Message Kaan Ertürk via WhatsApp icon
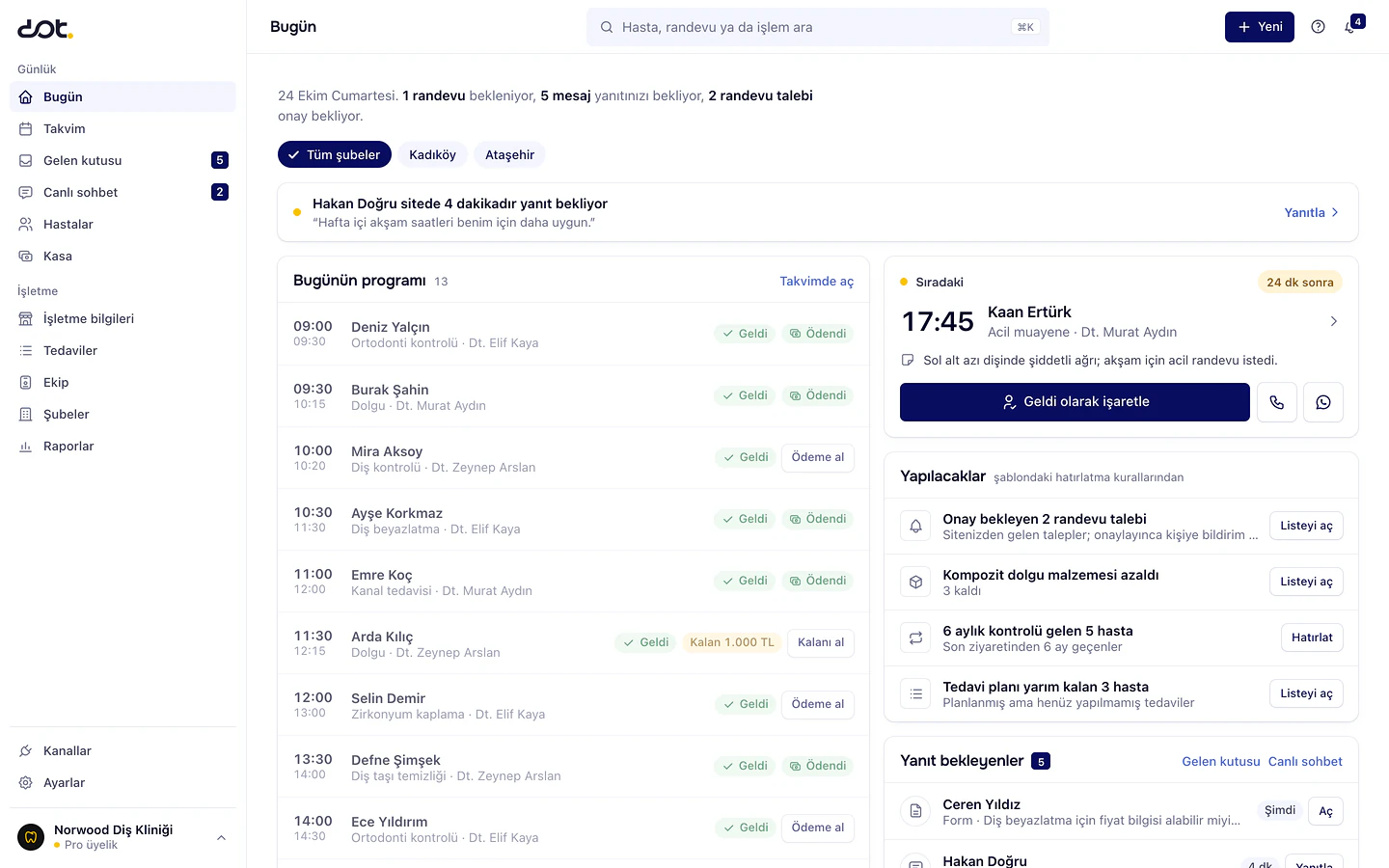Screen dimensions: 1389x868 pyautogui.click(x=1323, y=402)
